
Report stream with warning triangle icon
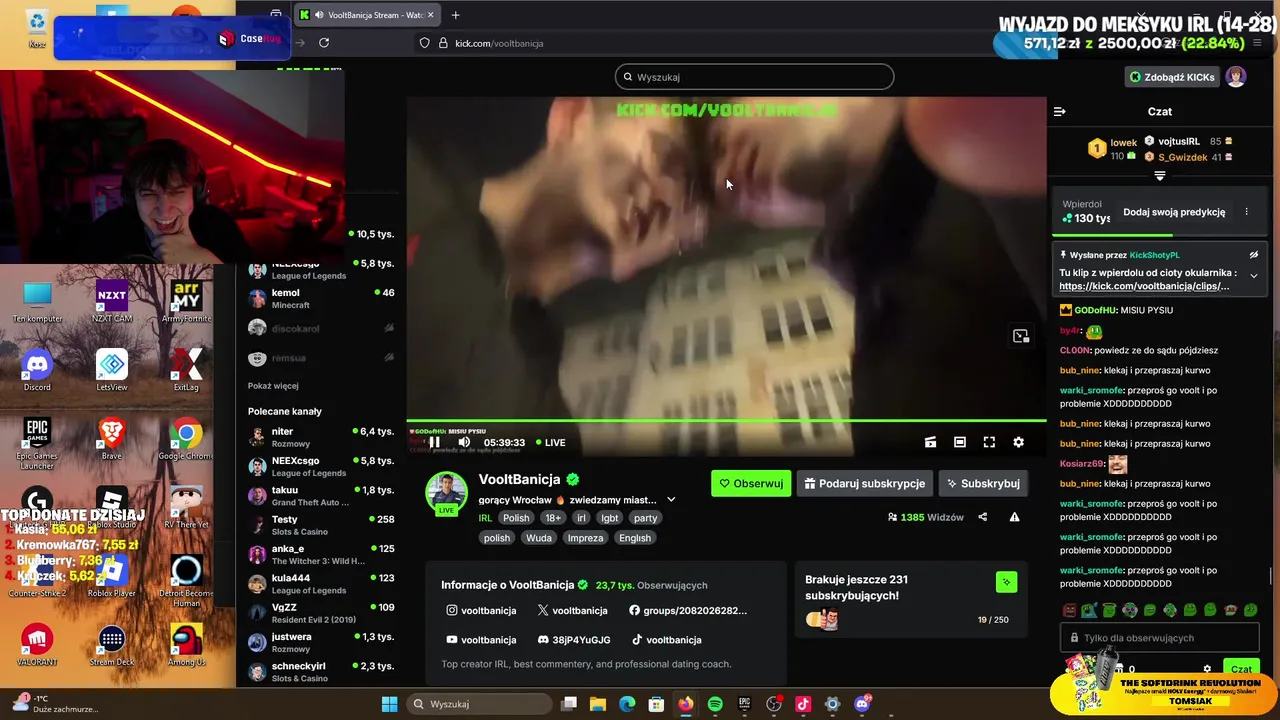point(1014,517)
